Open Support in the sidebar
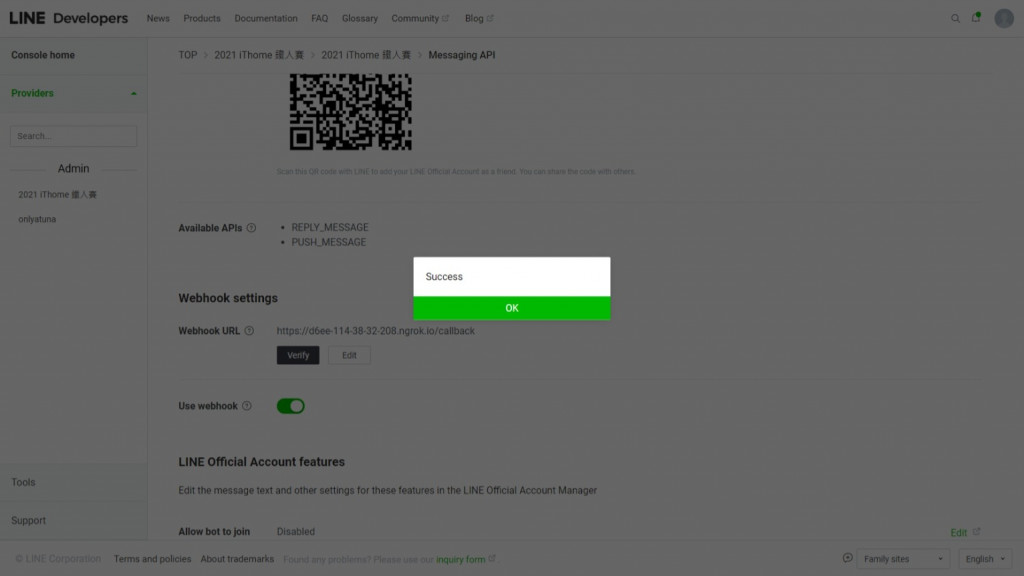The width and height of the screenshot is (1024, 576). pos(28,520)
